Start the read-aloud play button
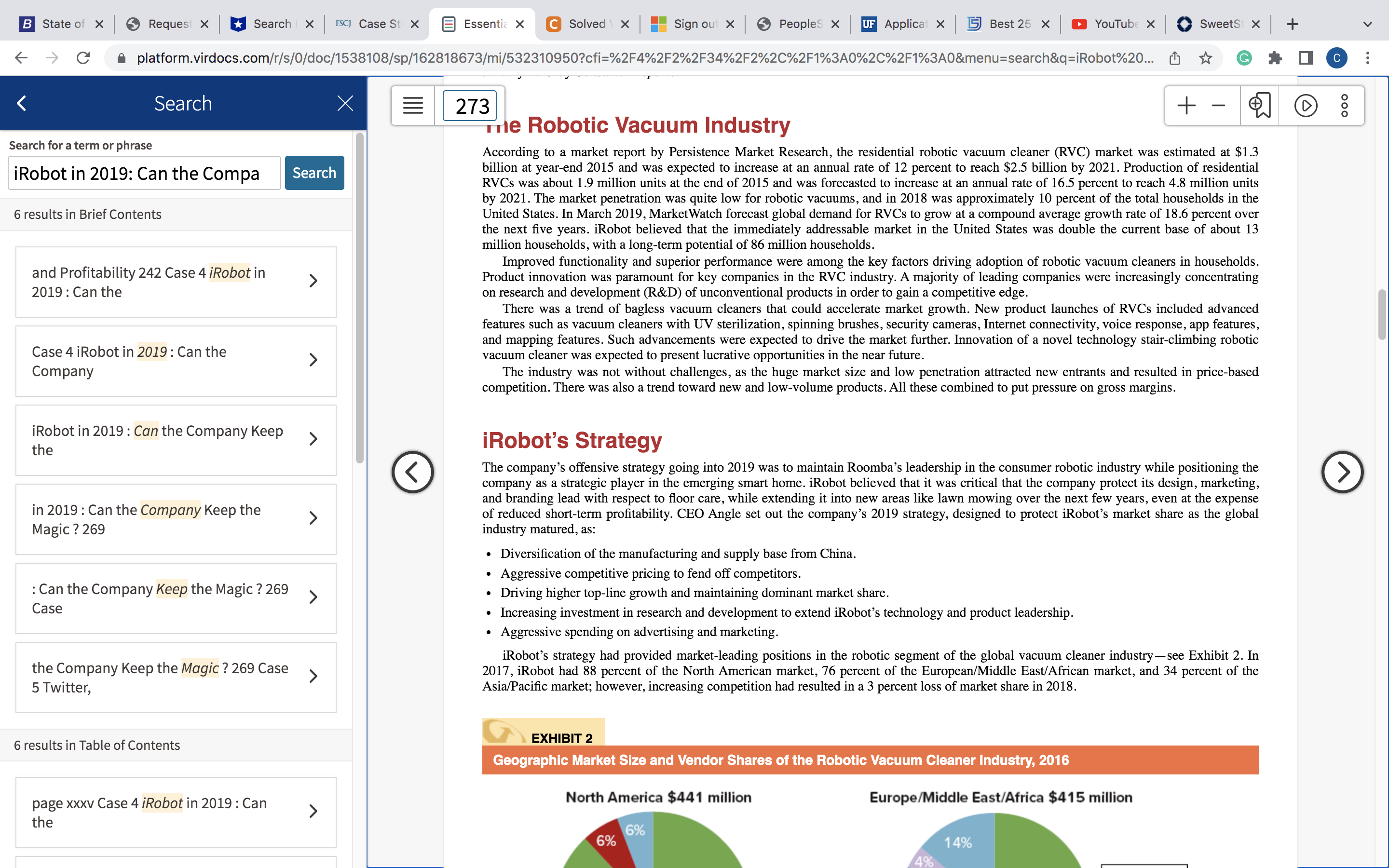The image size is (1389, 868). click(x=1305, y=106)
